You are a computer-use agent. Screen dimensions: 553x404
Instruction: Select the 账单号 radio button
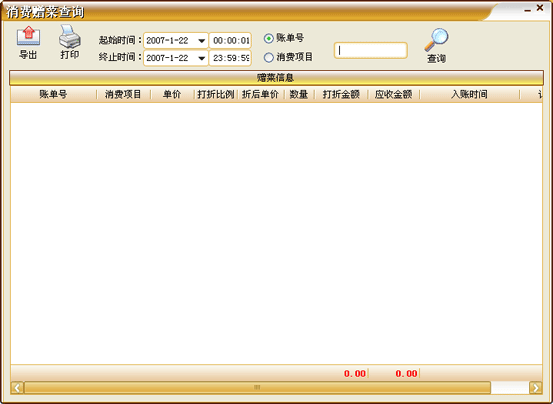pyautogui.click(x=268, y=38)
